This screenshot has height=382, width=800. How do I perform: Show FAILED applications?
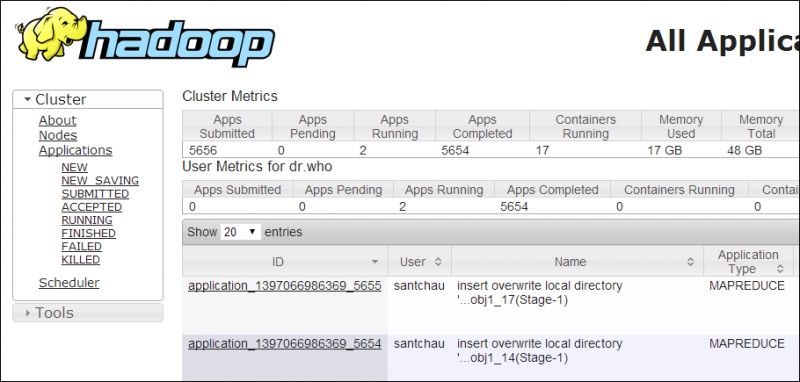[x=82, y=246]
